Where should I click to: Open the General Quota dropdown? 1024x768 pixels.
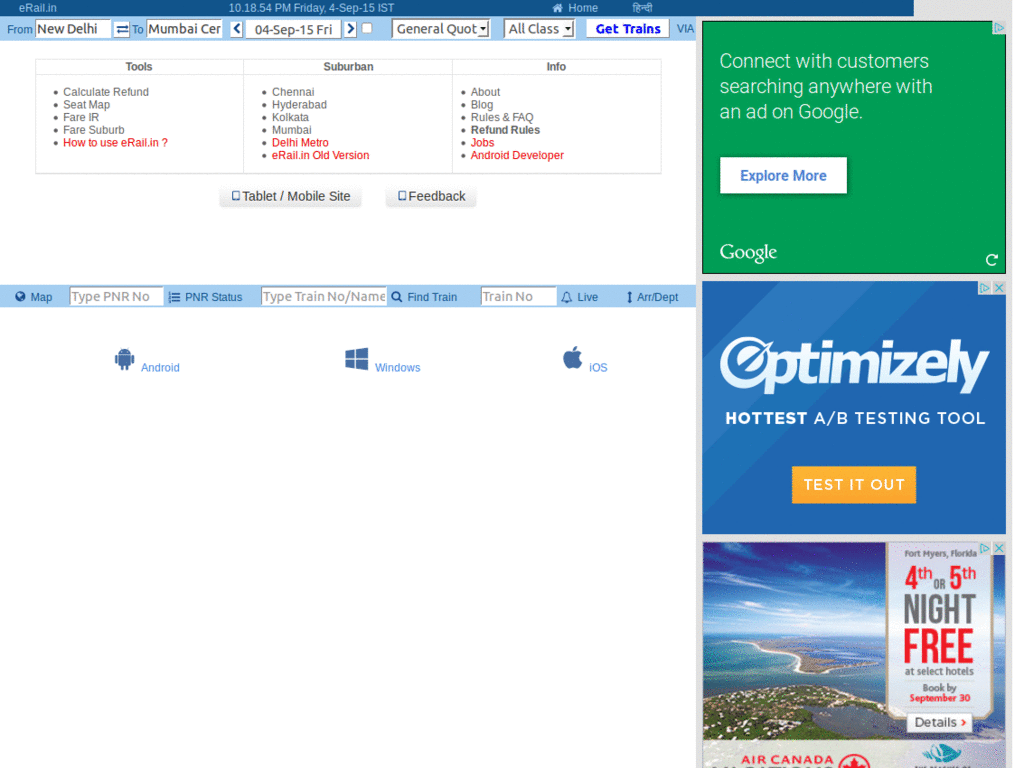(x=441, y=29)
